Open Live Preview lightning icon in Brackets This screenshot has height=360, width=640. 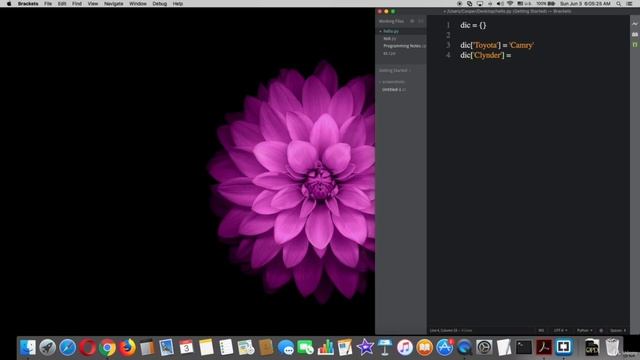[635, 24]
